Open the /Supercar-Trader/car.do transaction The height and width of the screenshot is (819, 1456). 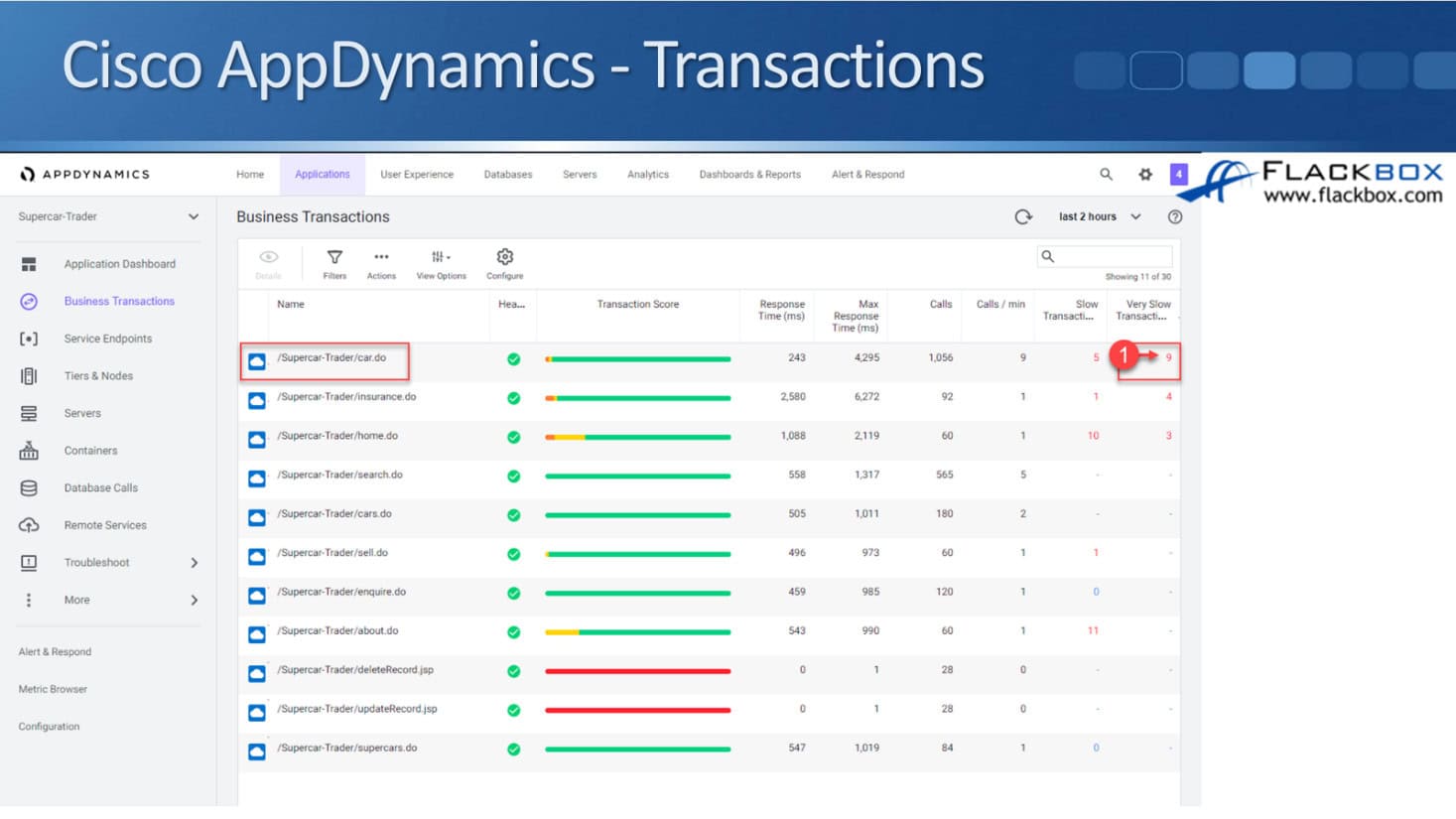[x=331, y=358]
